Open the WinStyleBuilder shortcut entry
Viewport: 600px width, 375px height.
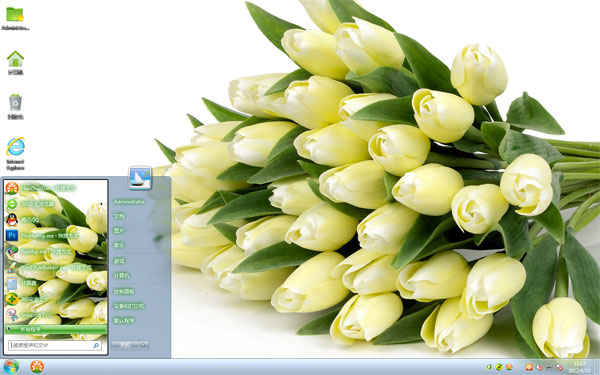pos(55,267)
